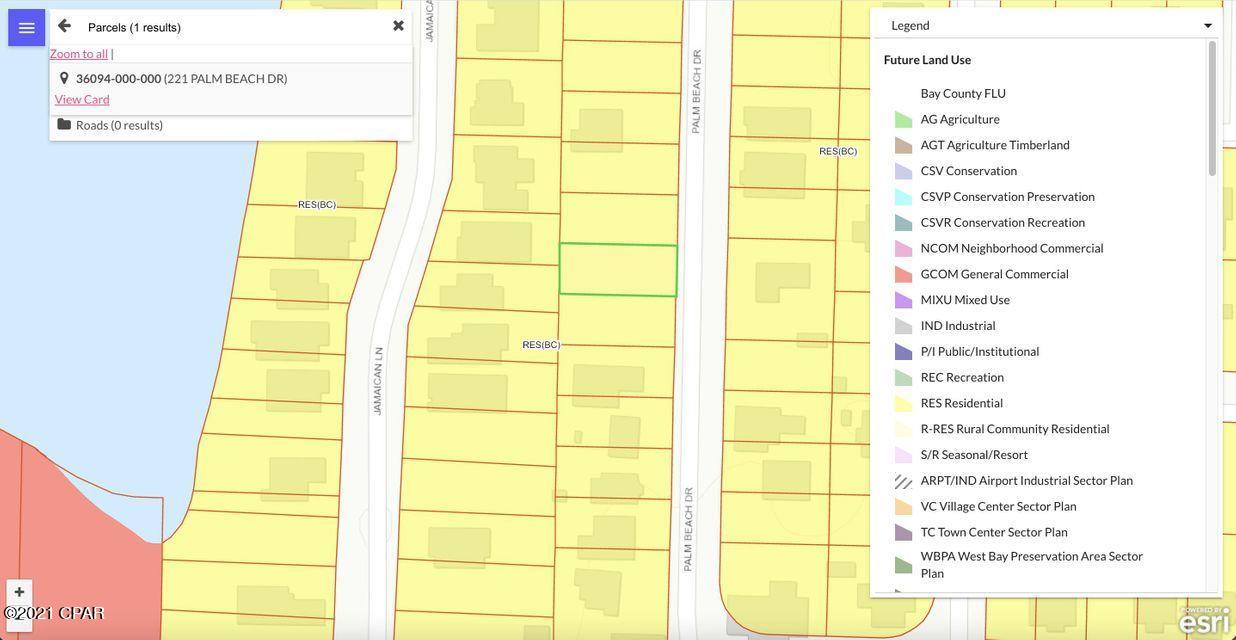Click the parcel map pin icon

(64, 78)
